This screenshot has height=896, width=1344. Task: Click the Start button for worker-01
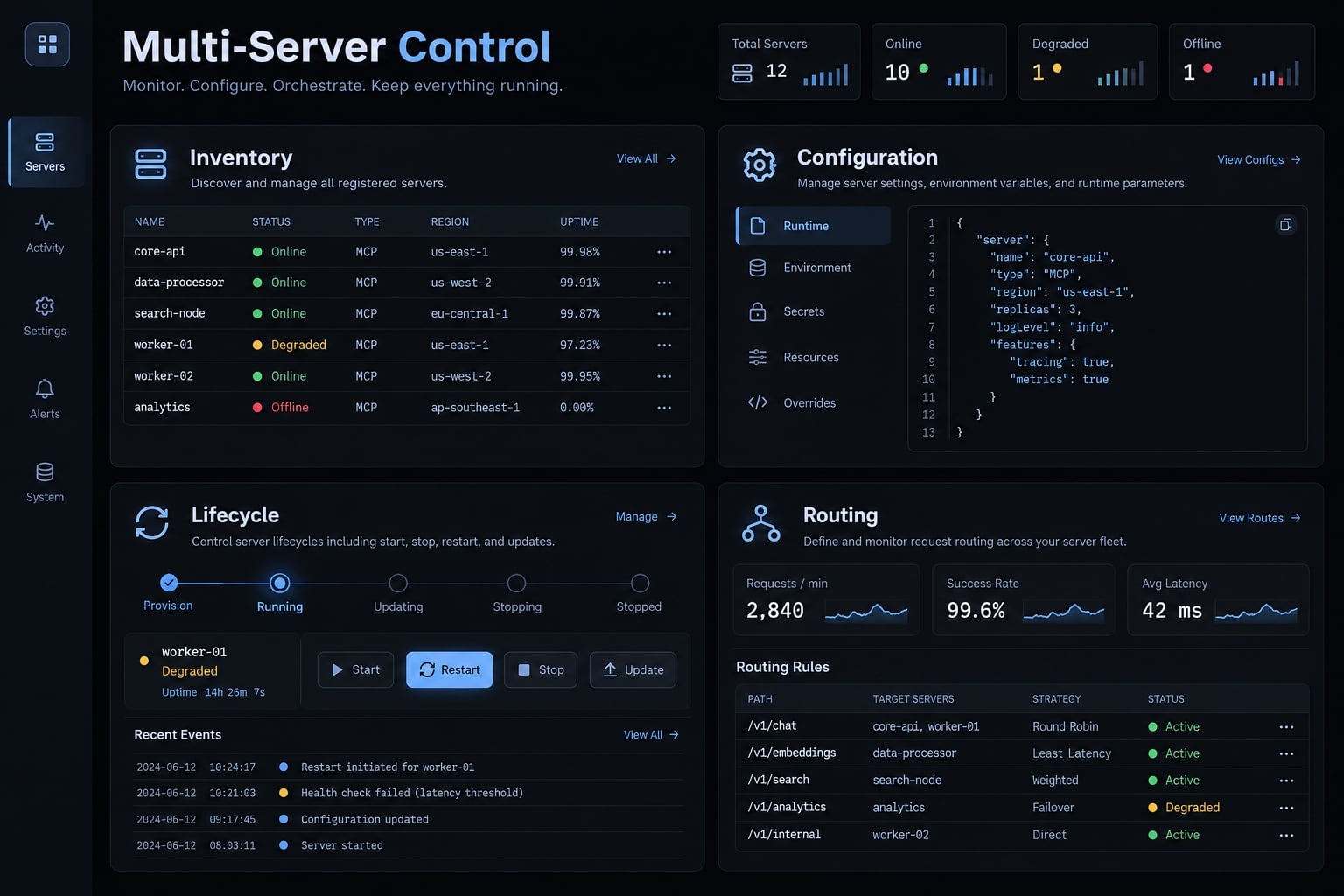pos(355,669)
